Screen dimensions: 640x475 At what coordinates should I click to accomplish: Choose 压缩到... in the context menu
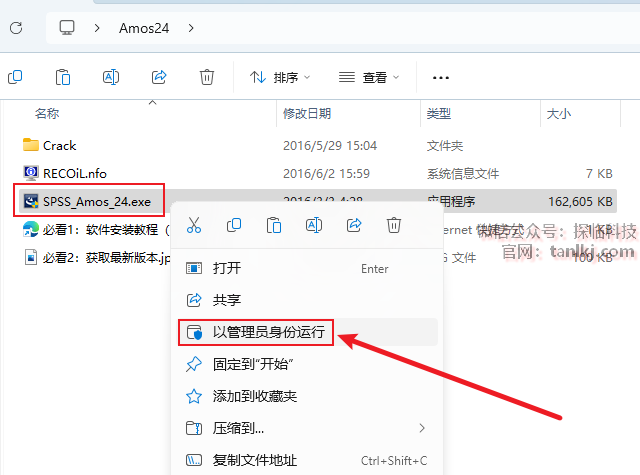[308, 428]
